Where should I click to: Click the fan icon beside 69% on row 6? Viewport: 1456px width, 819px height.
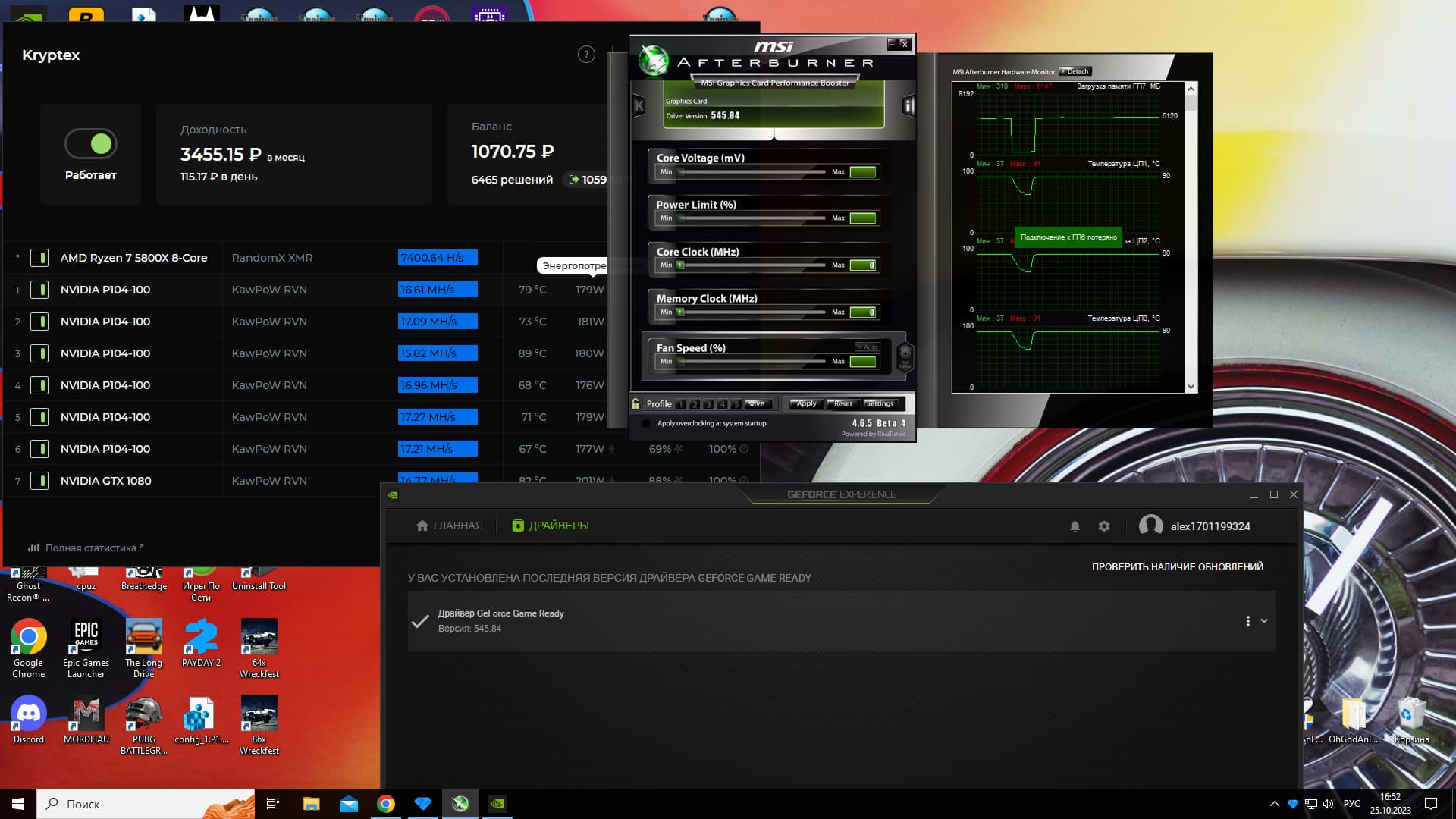[679, 449]
